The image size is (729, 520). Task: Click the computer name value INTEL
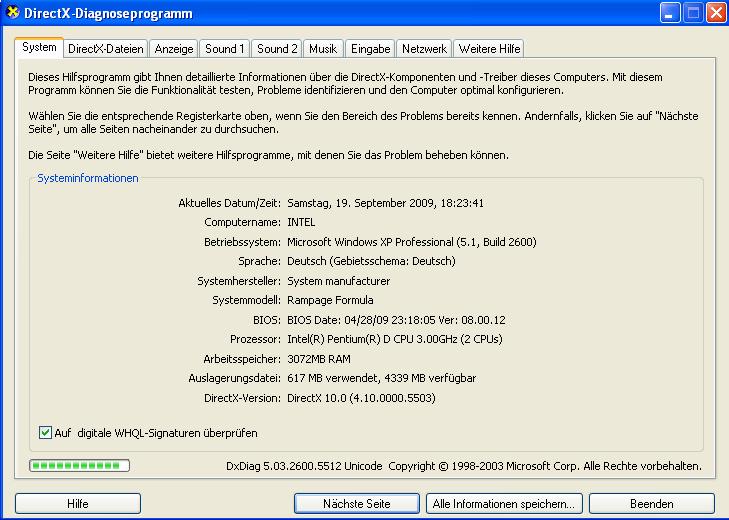click(301, 222)
